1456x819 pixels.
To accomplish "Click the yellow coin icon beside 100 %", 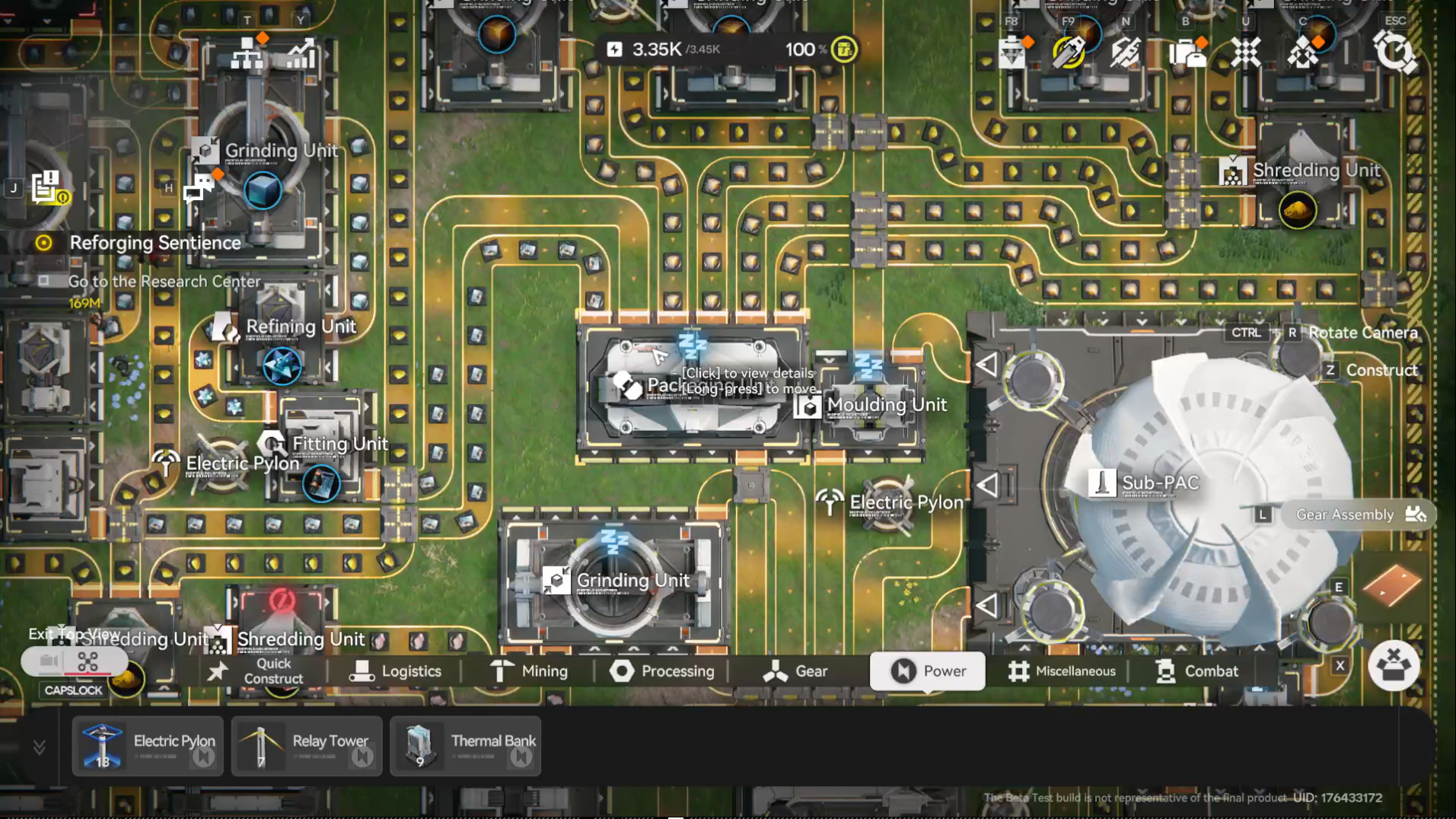I will [844, 49].
